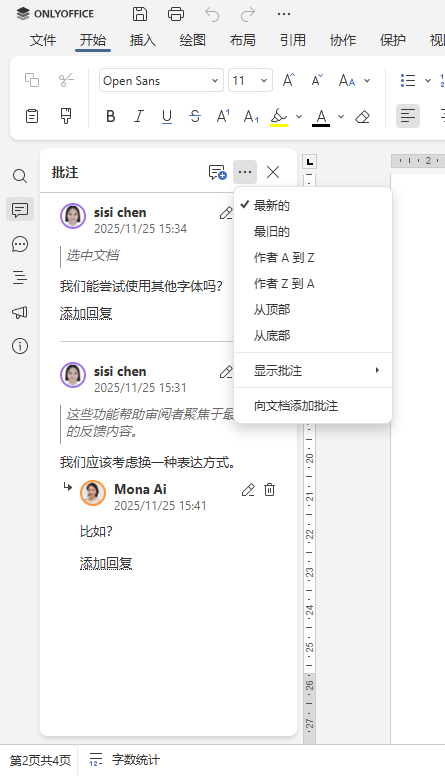This screenshot has height=776, width=445.
Task: Toggle Subscript formatting
Action: [251, 116]
